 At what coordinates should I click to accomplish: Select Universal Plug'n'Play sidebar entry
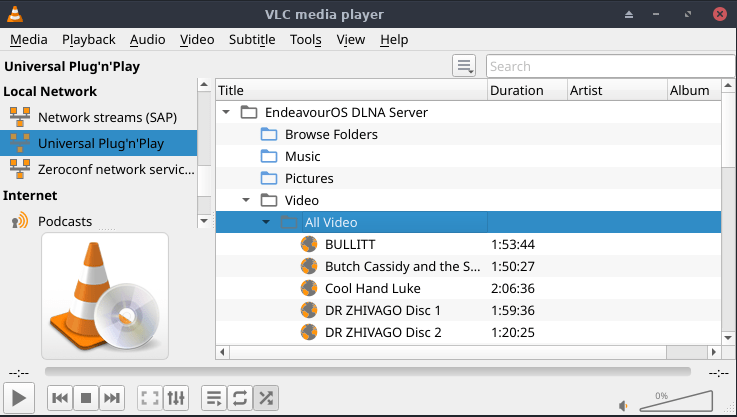point(99,143)
